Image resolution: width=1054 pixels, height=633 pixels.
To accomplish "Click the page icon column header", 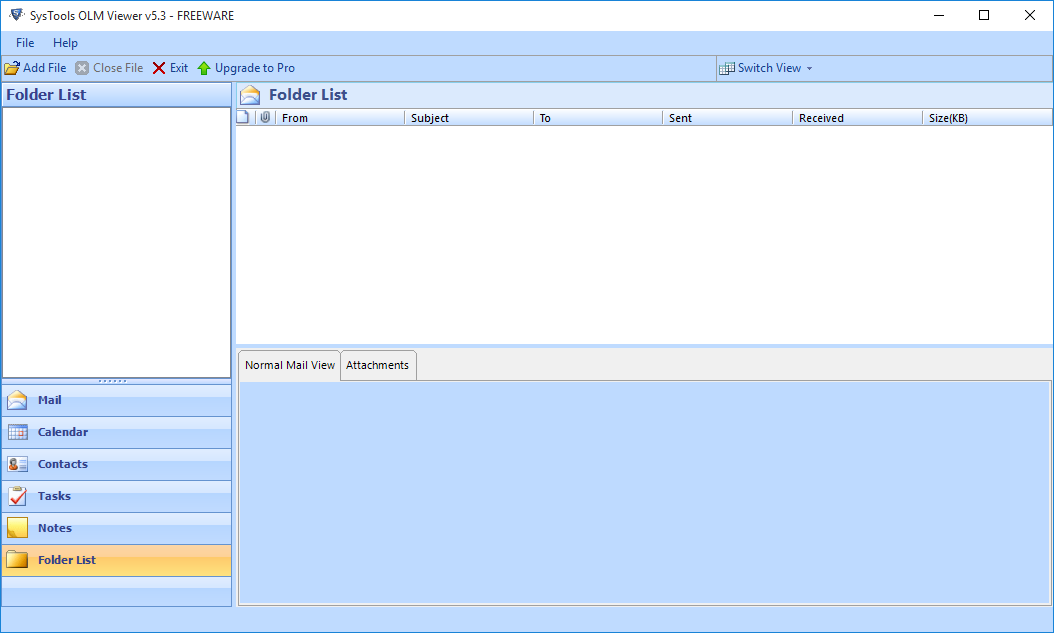I will coord(243,118).
